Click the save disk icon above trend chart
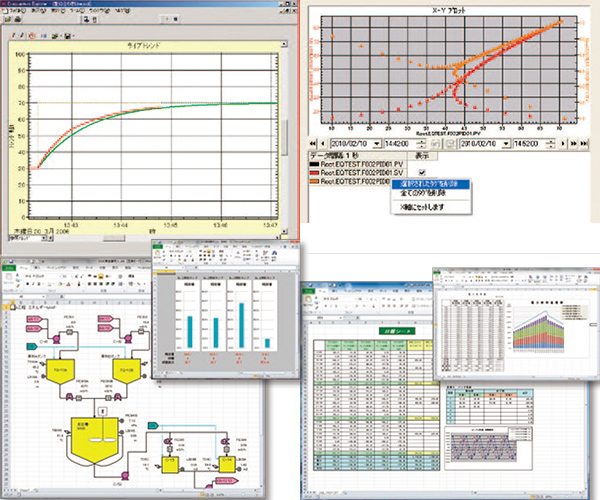The width and height of the screenshot is (600, 500). click(66, 38)
